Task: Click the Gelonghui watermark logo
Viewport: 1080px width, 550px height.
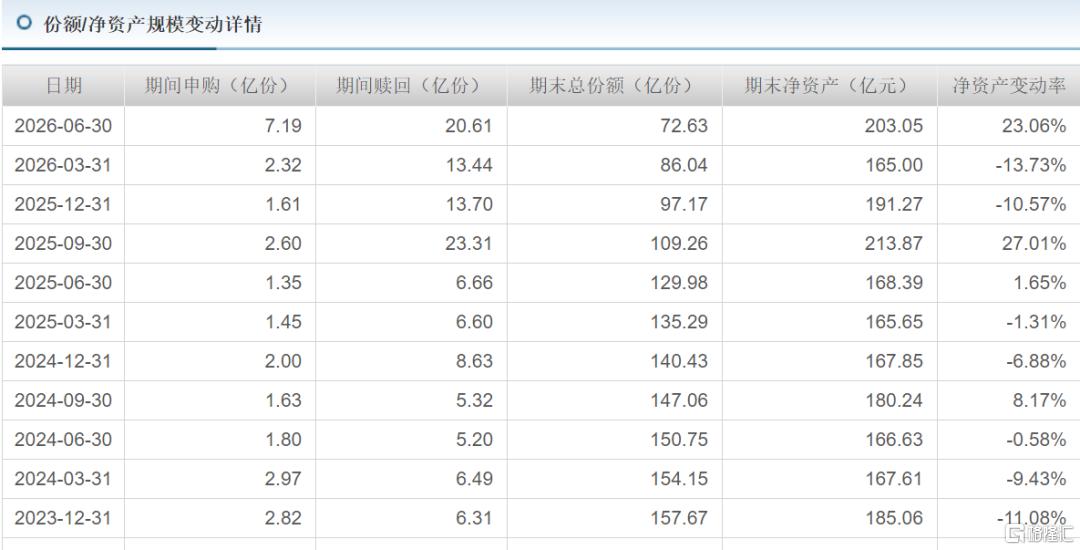Action: tap(1039, 533)
